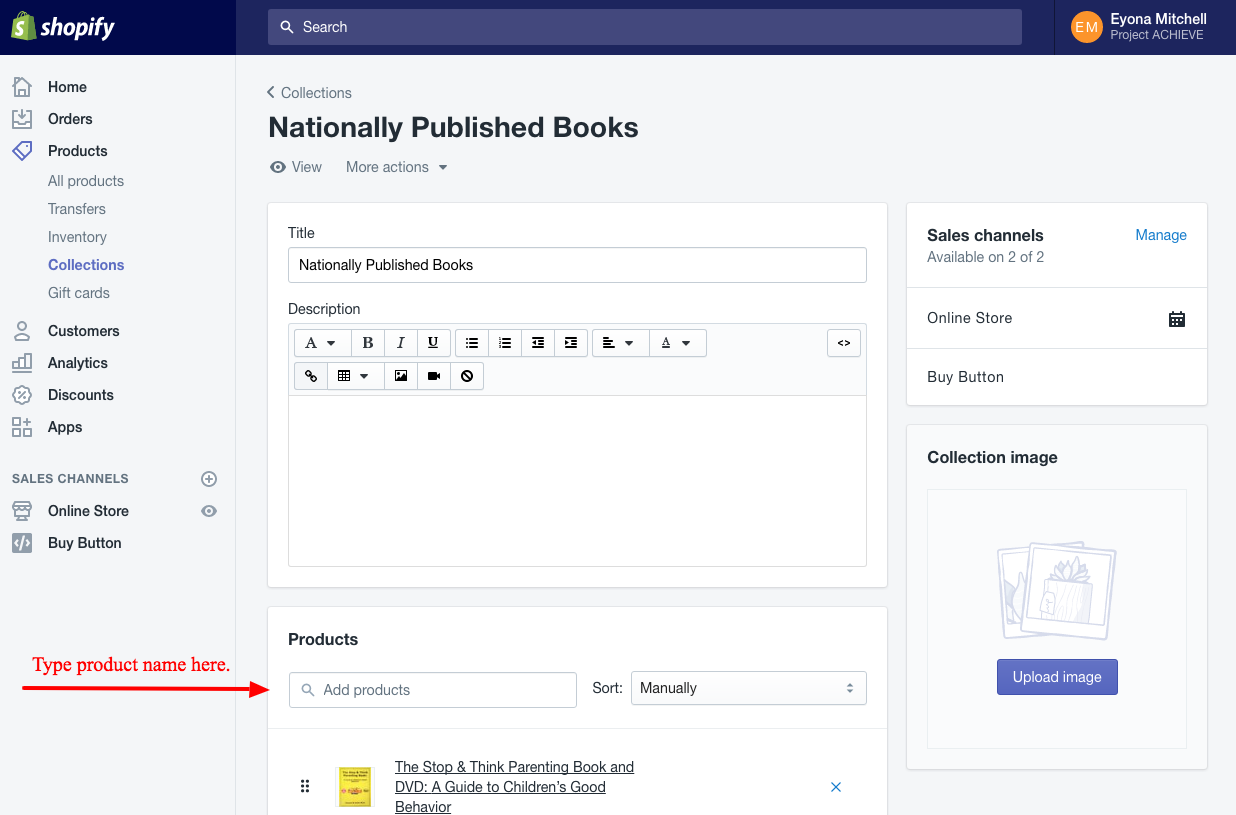Click the Title input field
This screenshot has height=815, width=1236.
click(577, 265)
